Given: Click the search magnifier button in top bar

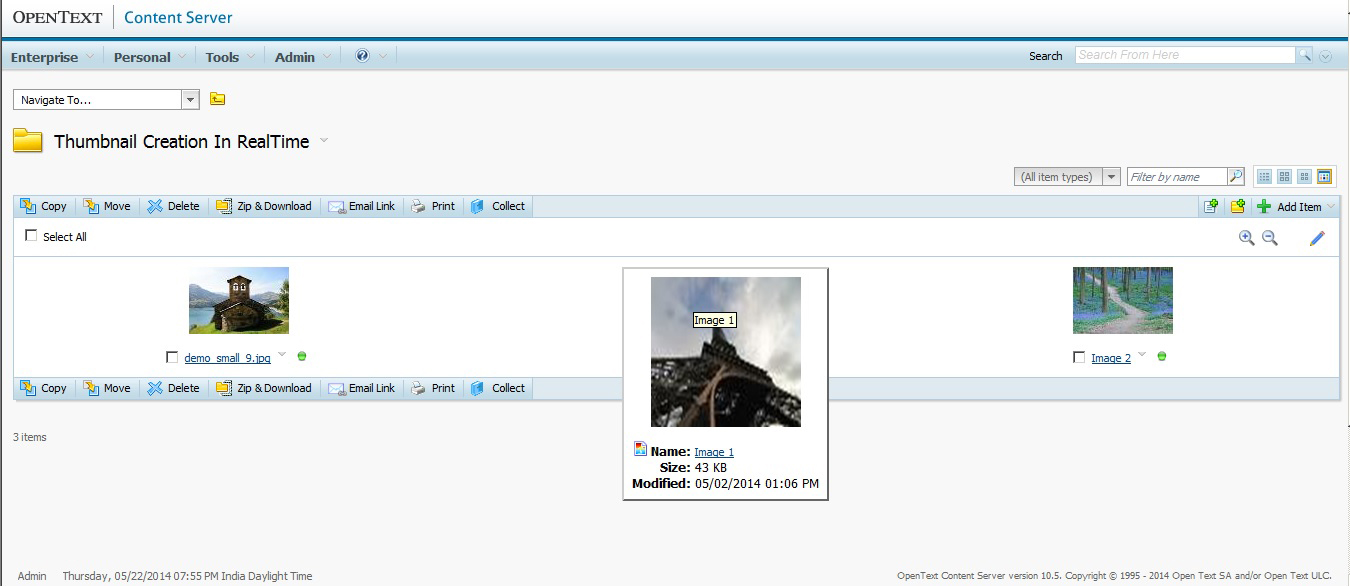Looking at the screenshot, I should (1304, 56).
